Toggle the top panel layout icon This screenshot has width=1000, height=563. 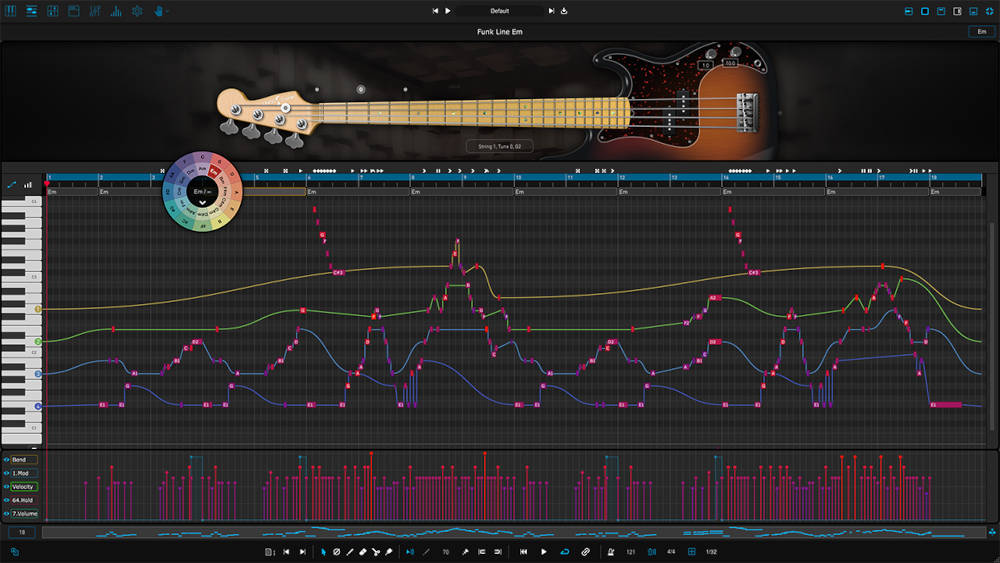click(941, 11)
